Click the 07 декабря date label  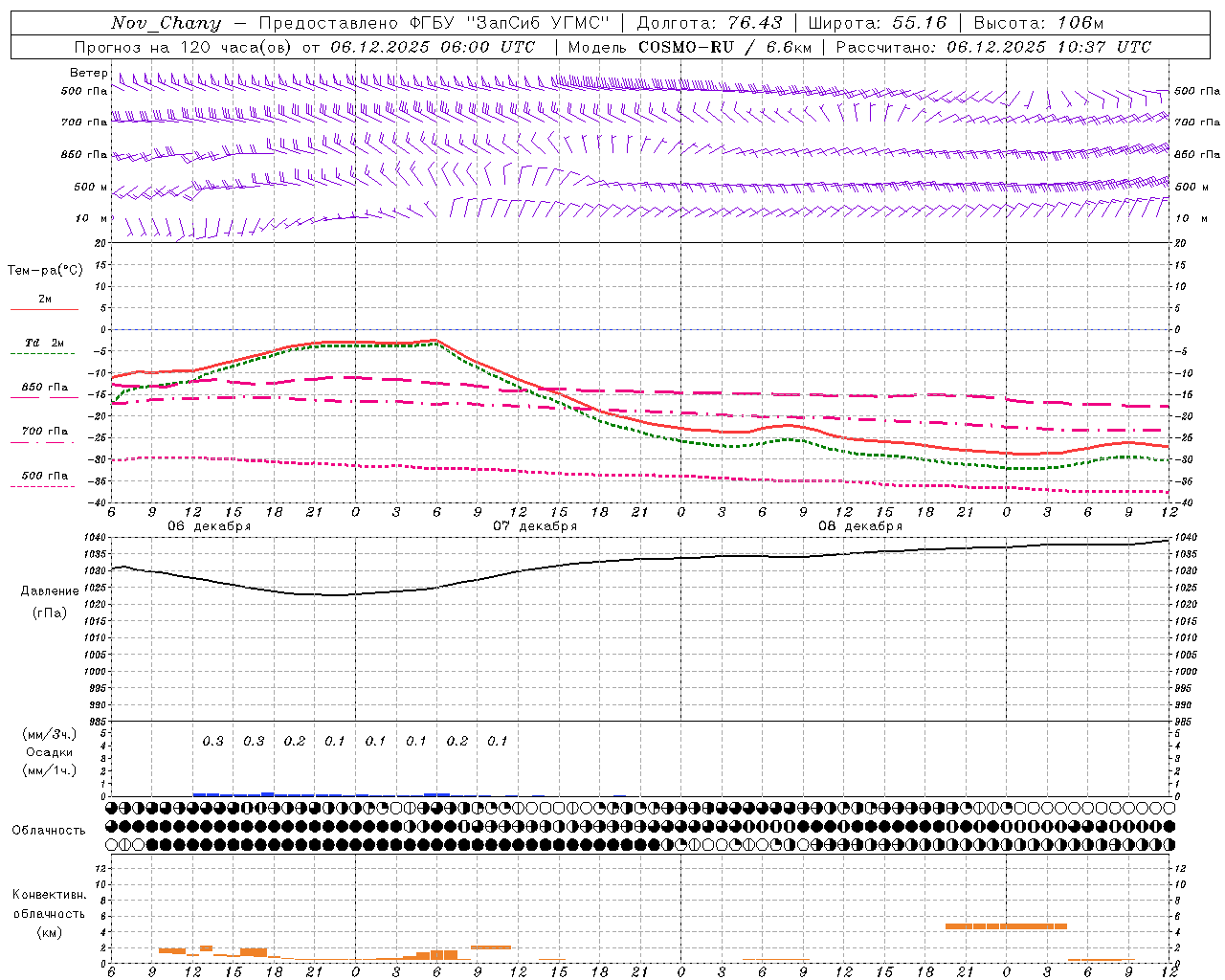coord(535,526)
